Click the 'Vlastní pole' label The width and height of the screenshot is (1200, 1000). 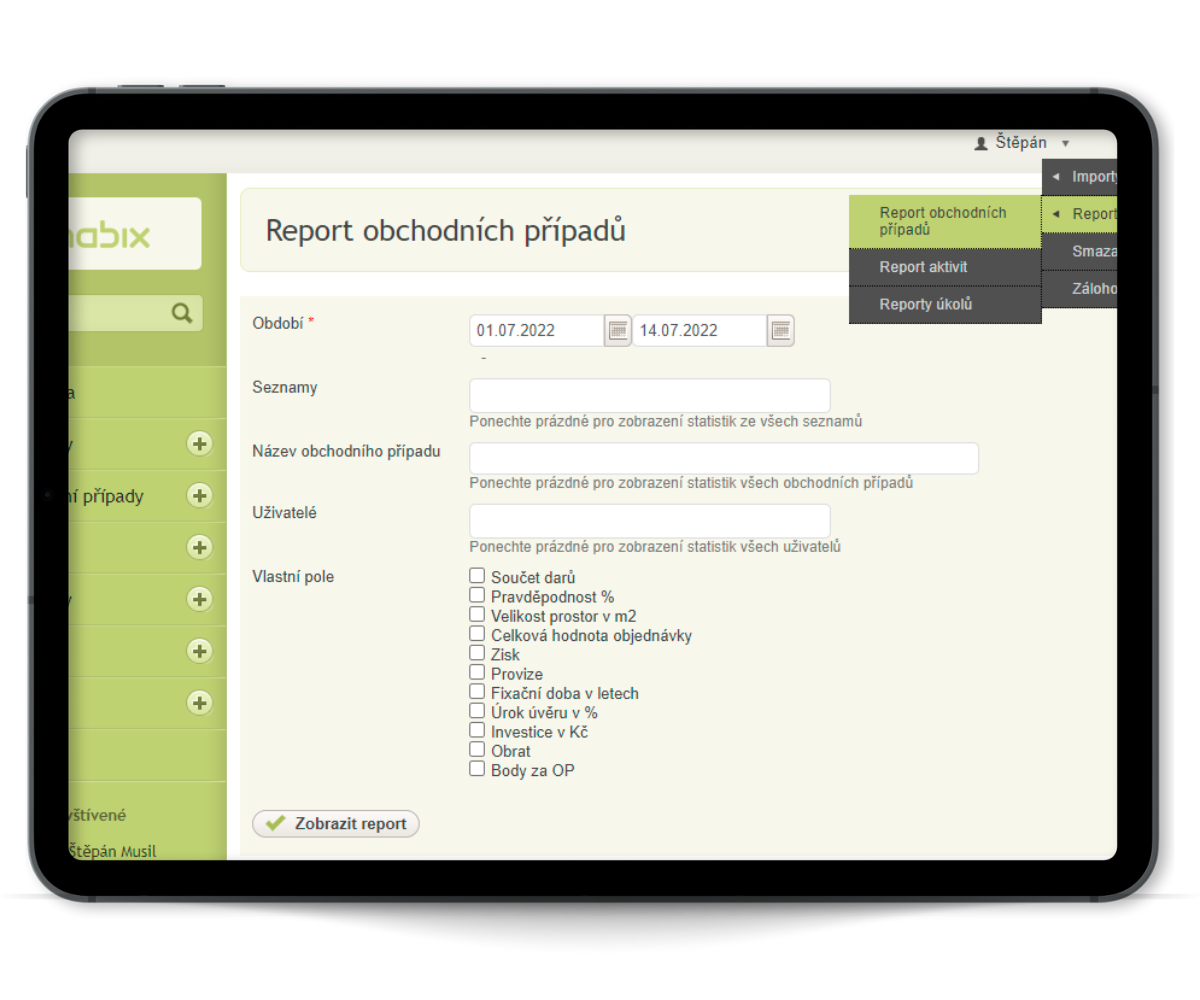pyautogui.click(x=294, y=577)
